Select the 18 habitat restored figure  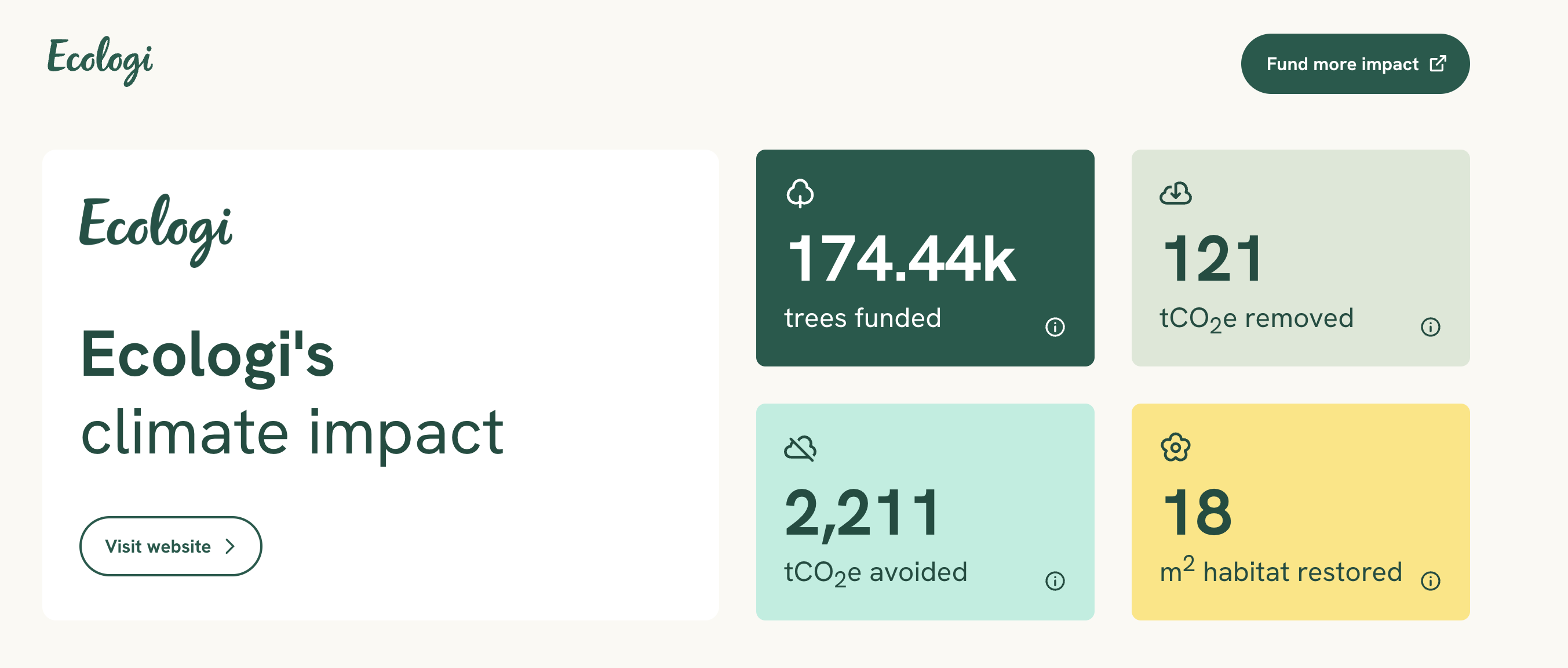point(1197,513)
